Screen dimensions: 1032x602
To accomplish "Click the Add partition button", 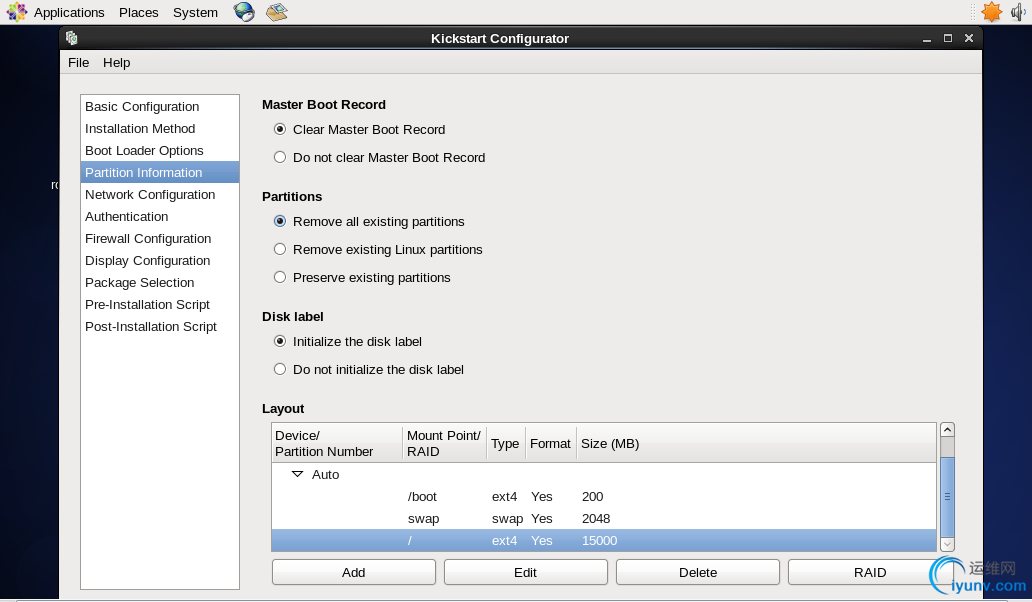I will click(x=353, y=572).
